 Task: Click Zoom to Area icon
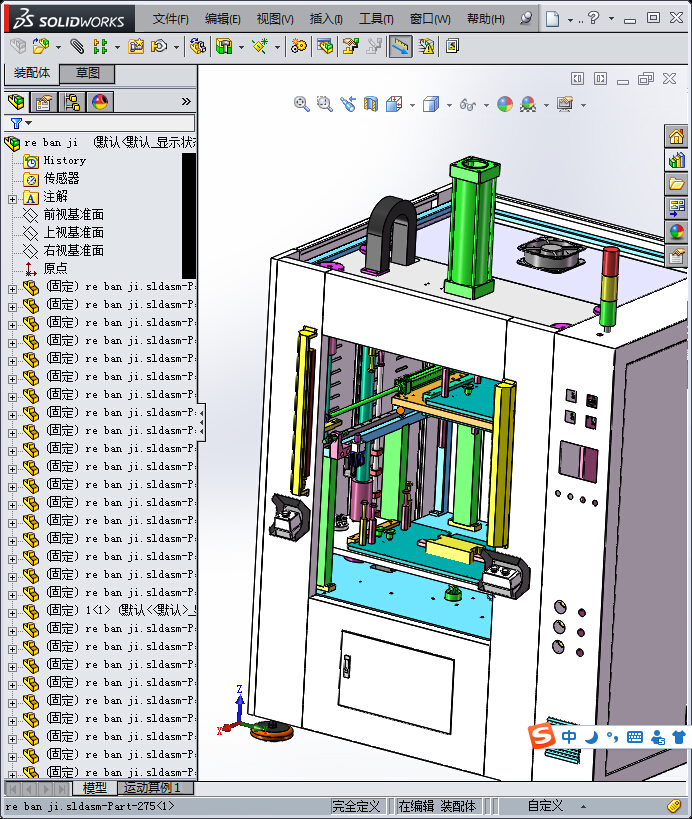(324, 104)
